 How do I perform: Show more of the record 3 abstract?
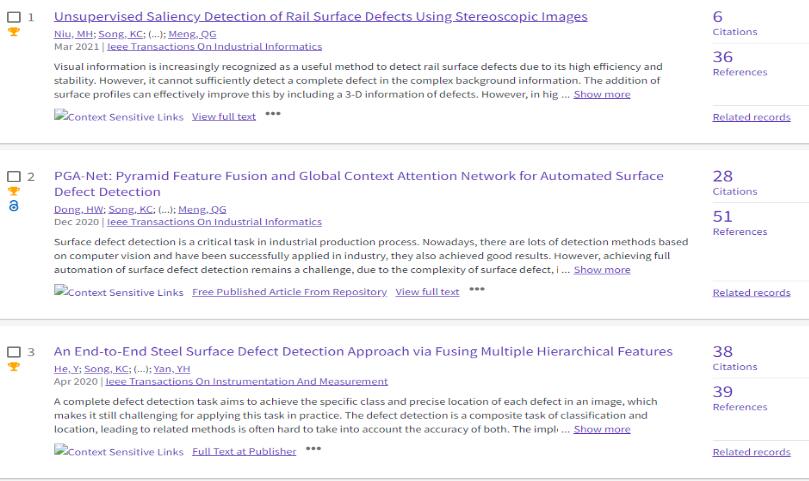pos(601,429)
